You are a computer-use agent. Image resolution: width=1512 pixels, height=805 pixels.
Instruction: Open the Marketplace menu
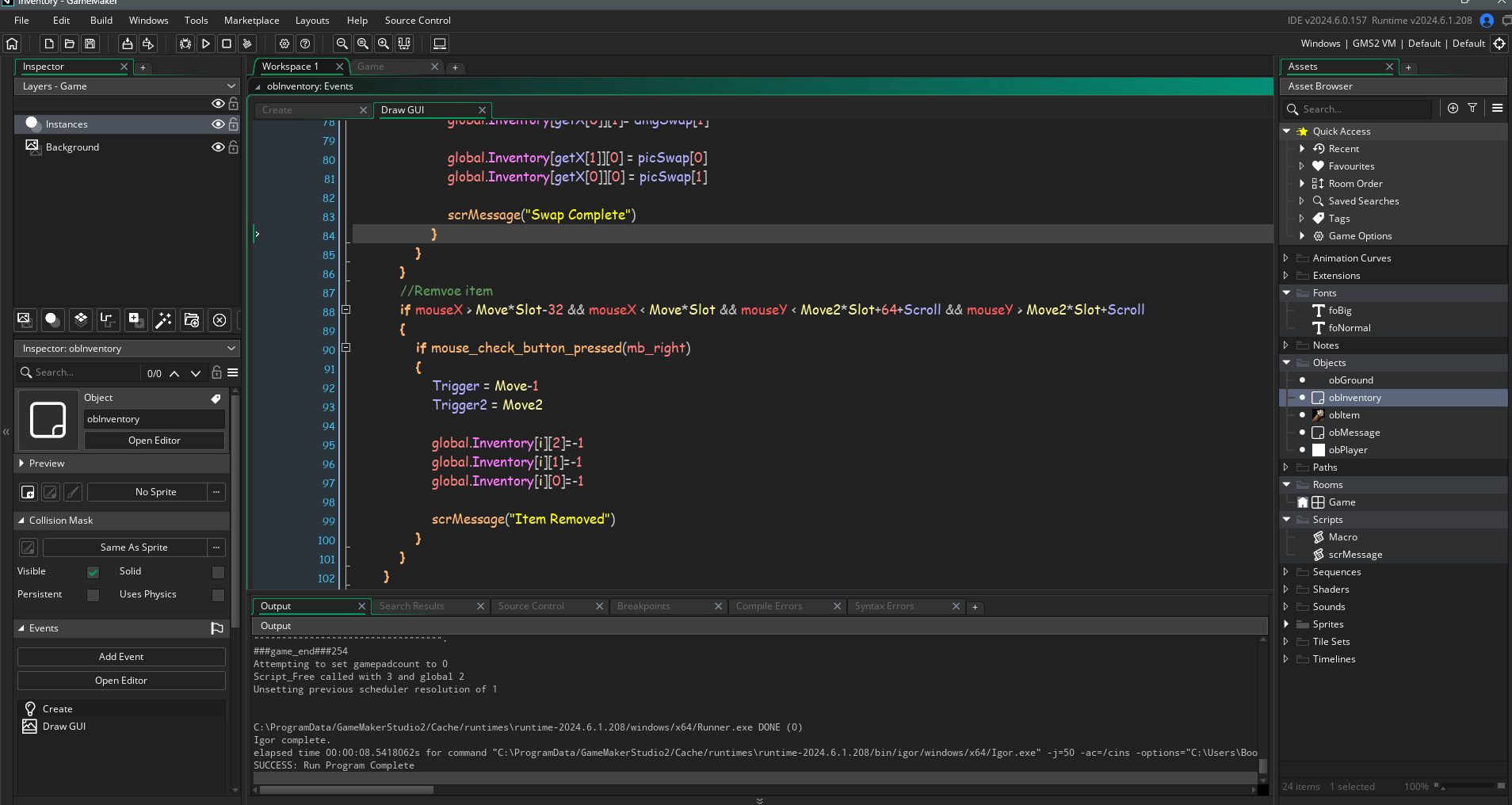coord(252,20)
